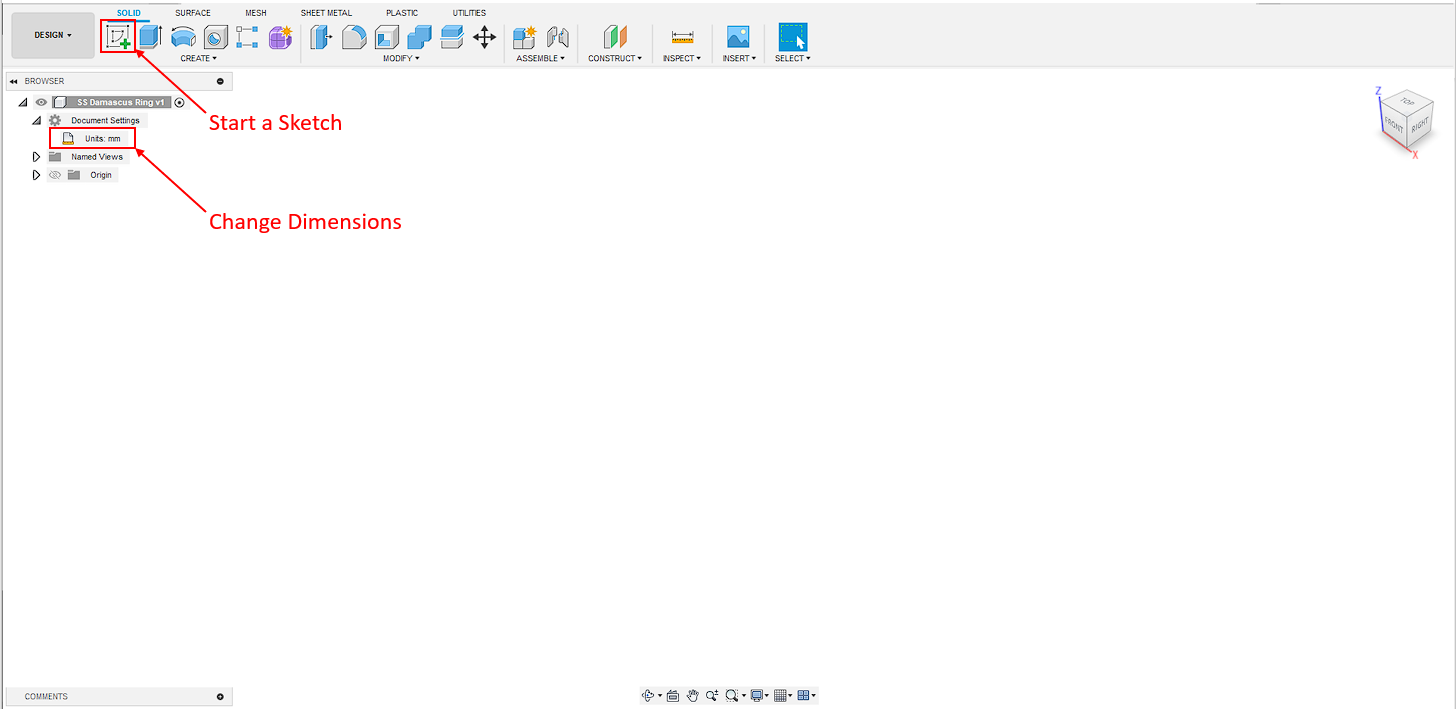Collapse the Document Settings node
Screen dimensions: 1456x709
pos(37,120)
